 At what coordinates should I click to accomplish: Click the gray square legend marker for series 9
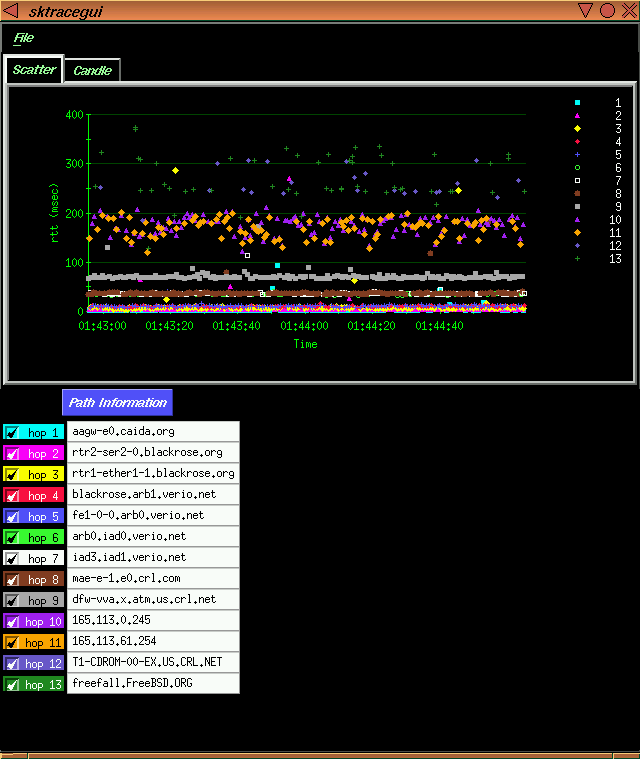[x=577, y=206]
